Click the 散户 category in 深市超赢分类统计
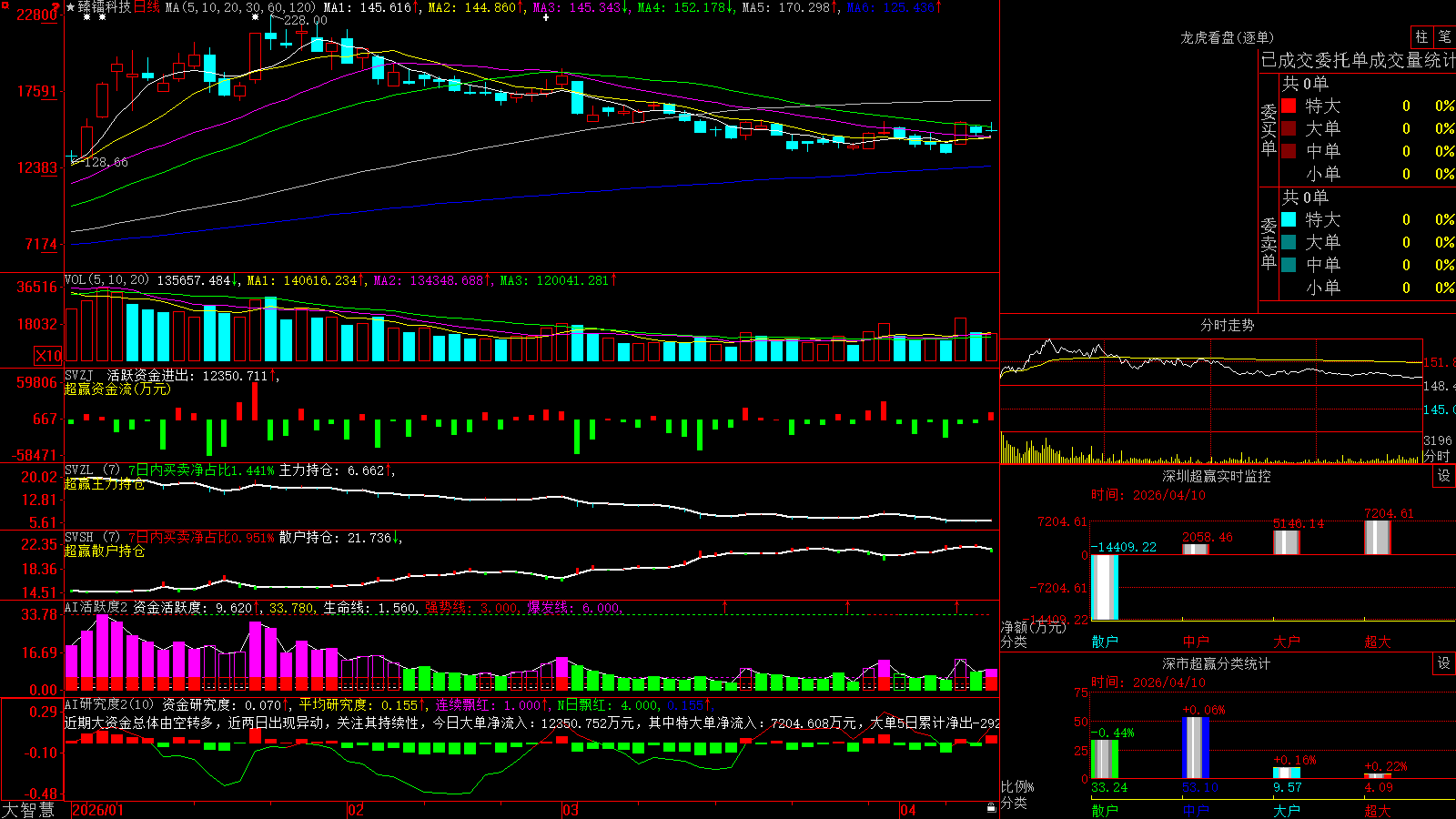 point(1105,810)
